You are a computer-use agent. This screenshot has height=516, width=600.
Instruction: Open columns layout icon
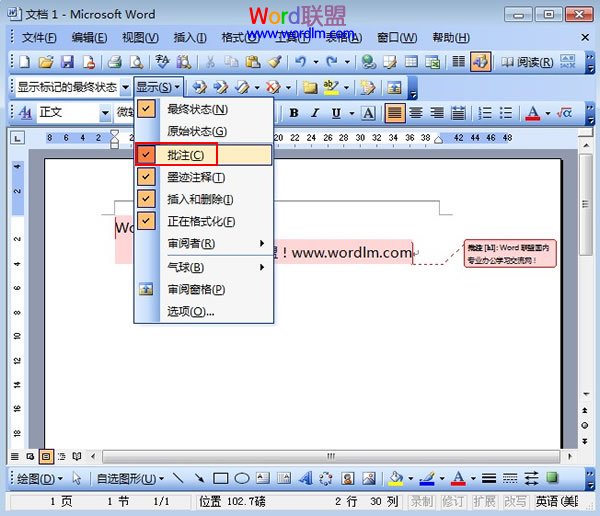tap(458, 62)
